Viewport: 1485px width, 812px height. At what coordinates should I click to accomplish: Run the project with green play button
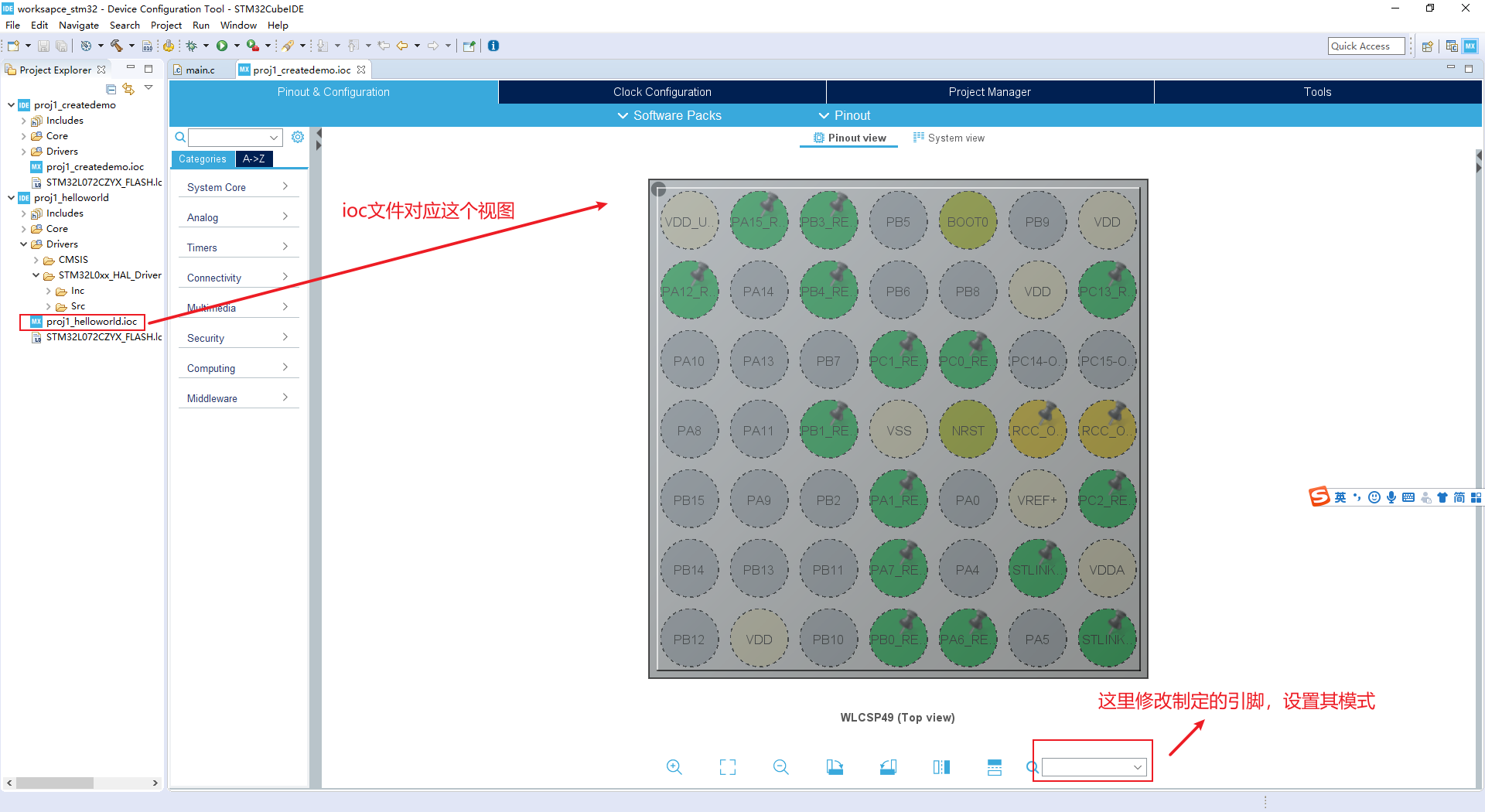click(222, 46)
